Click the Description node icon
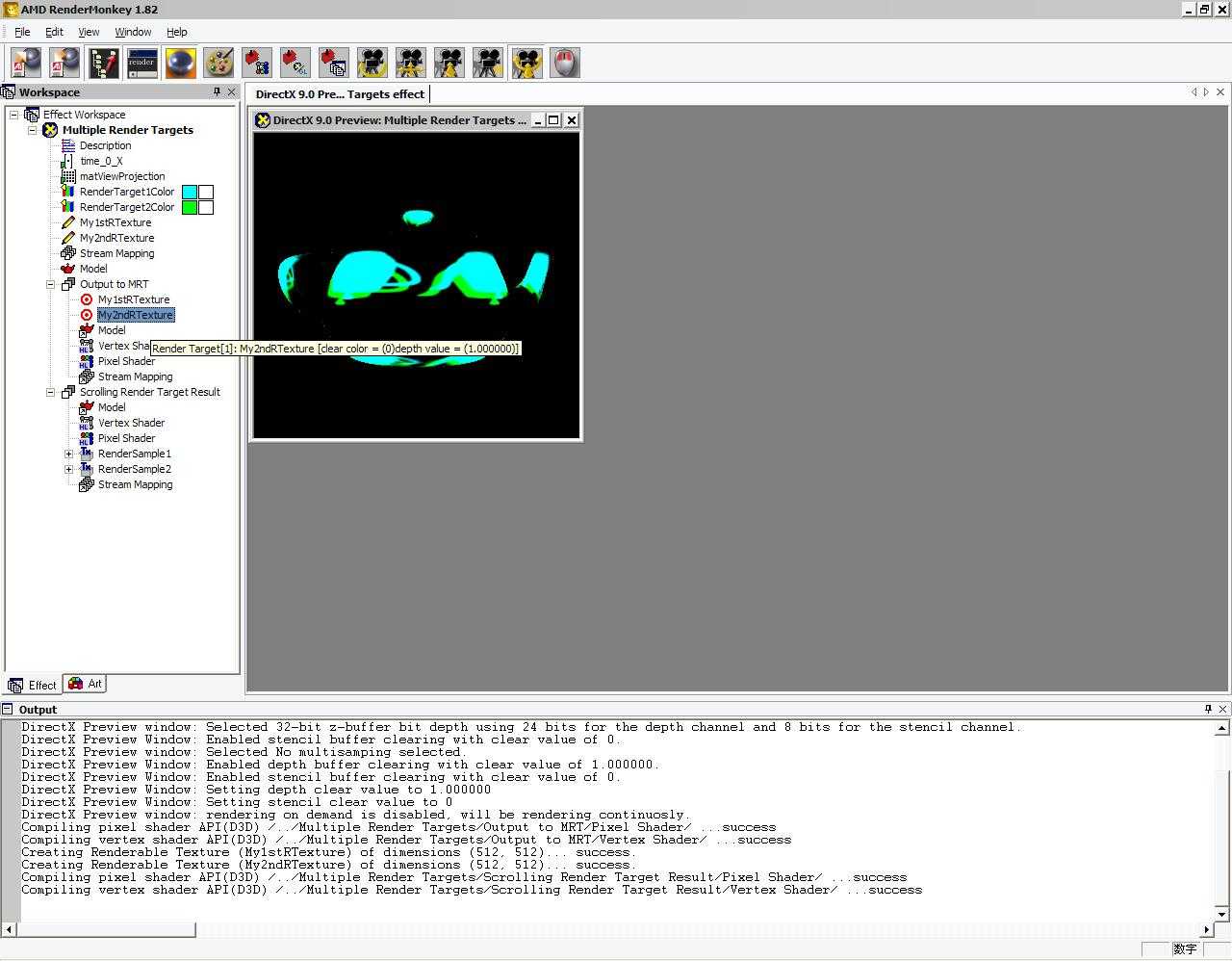The image size is (1232, 961). click(68, 145)
